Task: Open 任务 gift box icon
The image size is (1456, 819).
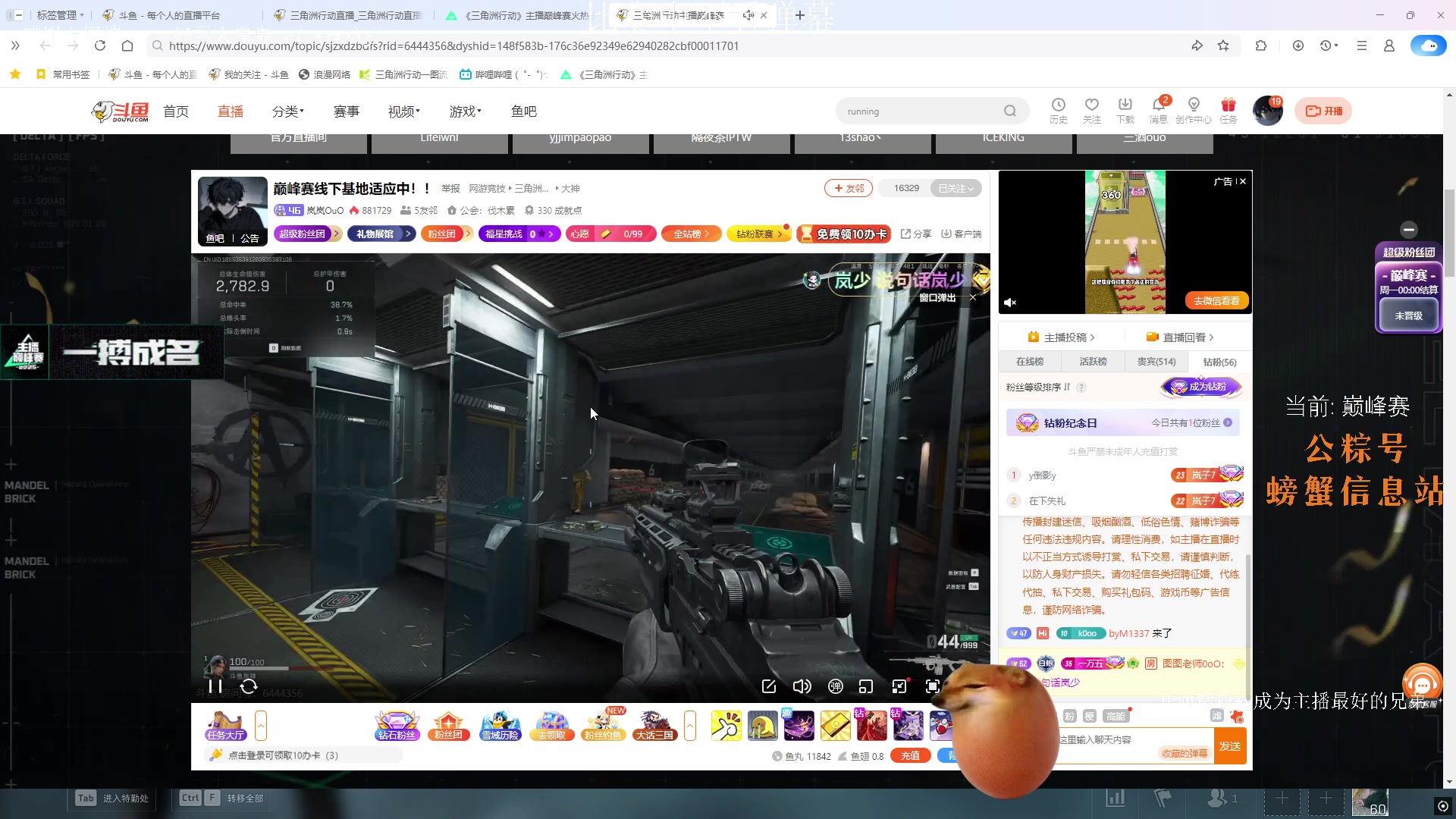Action: [x=1228, y=111]
